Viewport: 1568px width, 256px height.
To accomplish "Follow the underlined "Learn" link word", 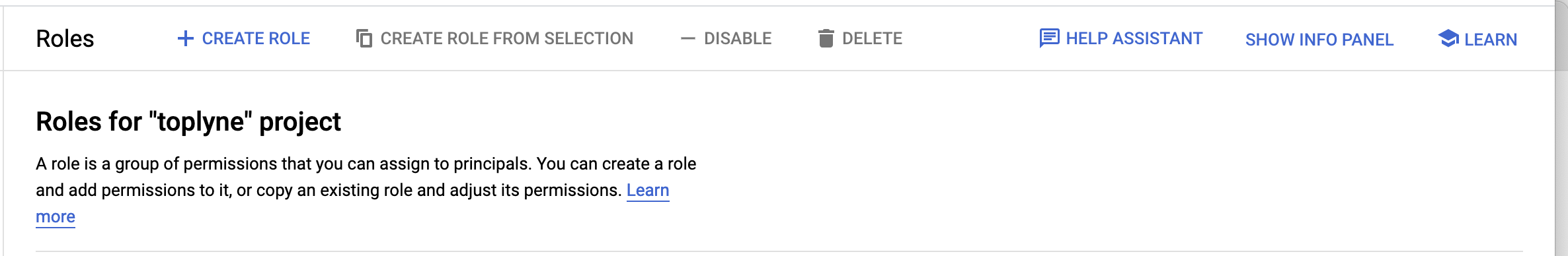I will point(648,191).
